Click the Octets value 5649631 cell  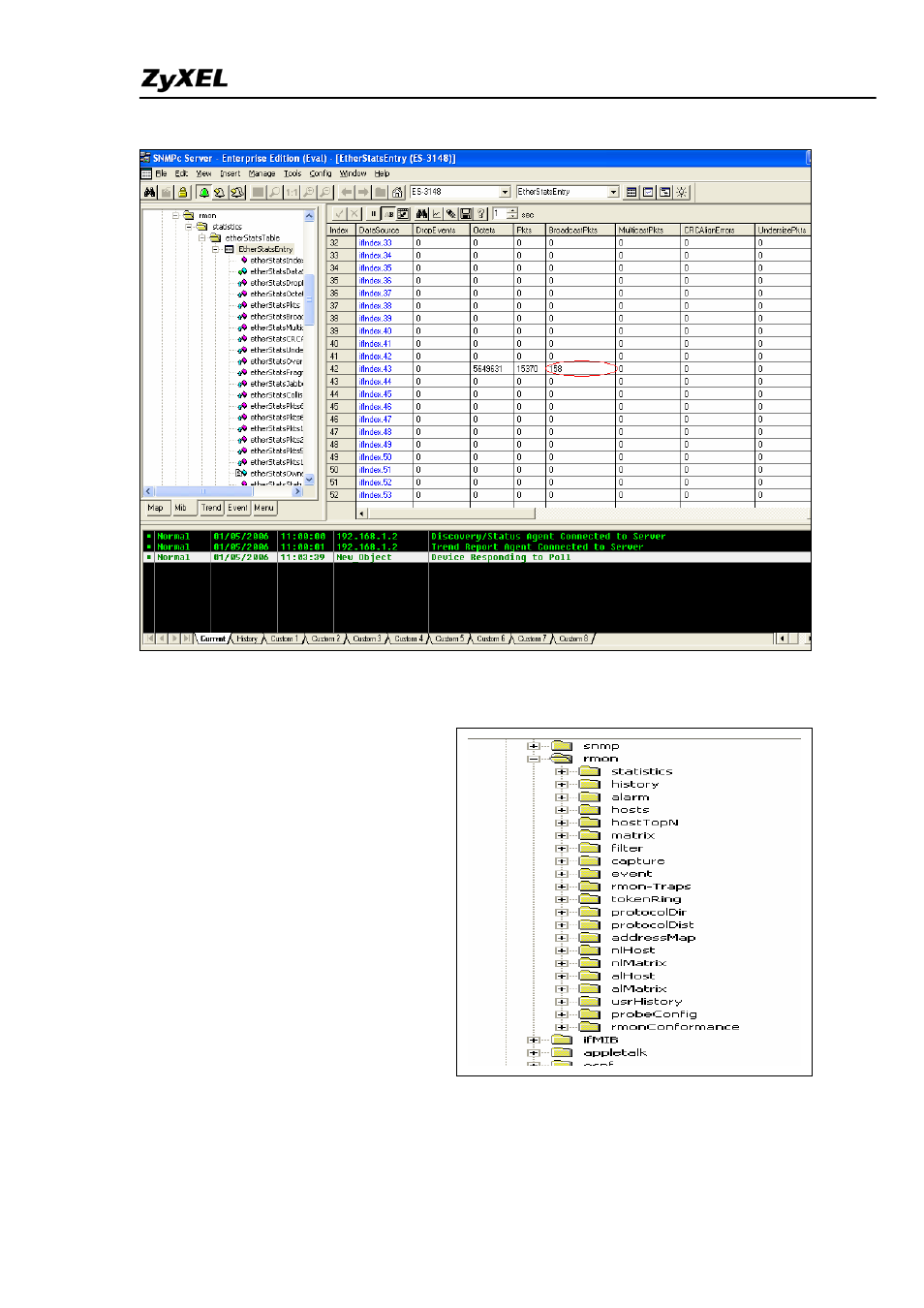point(492,369)
